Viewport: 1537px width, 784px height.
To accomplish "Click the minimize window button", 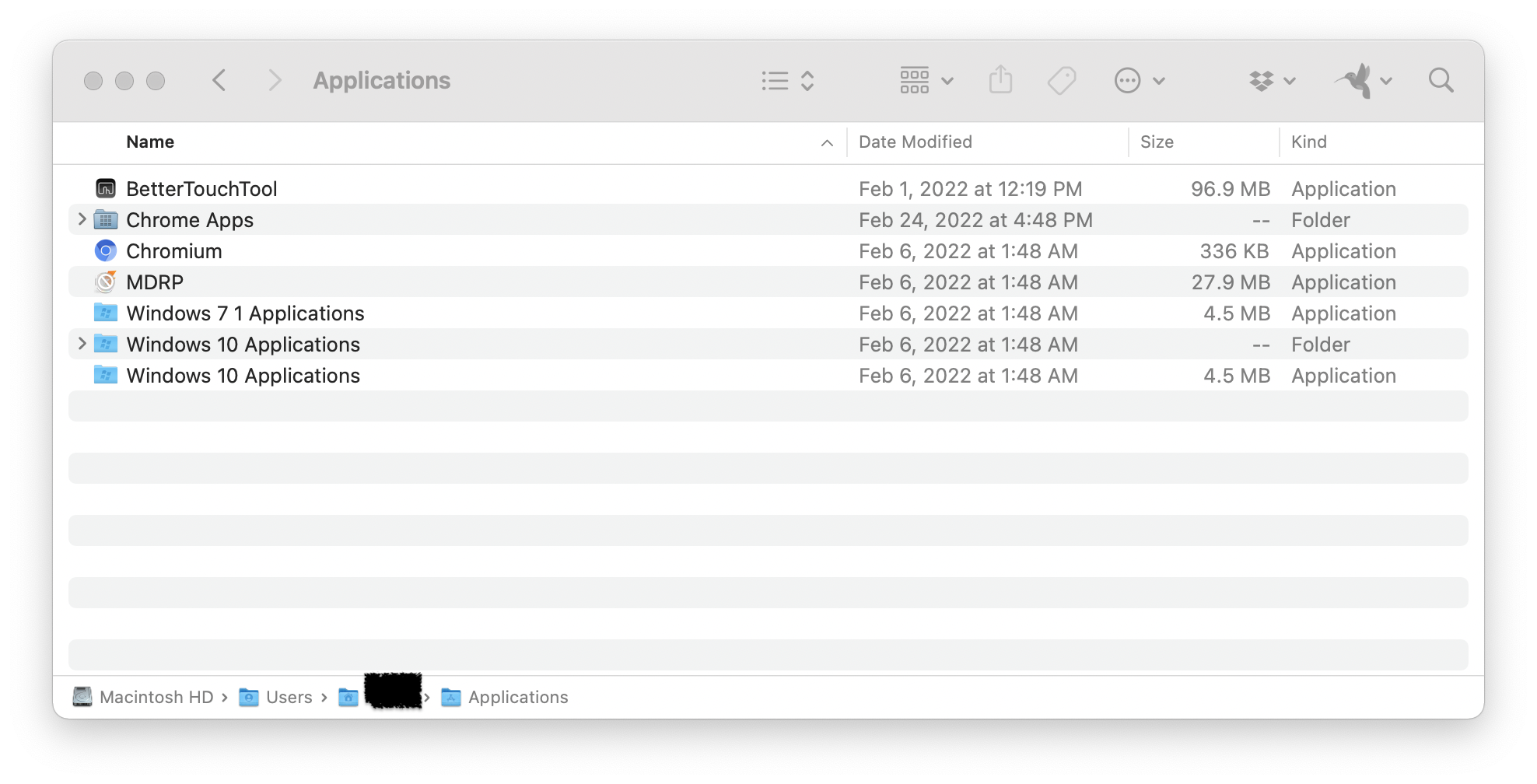I will pyautogui.click(x=124, y=81).
